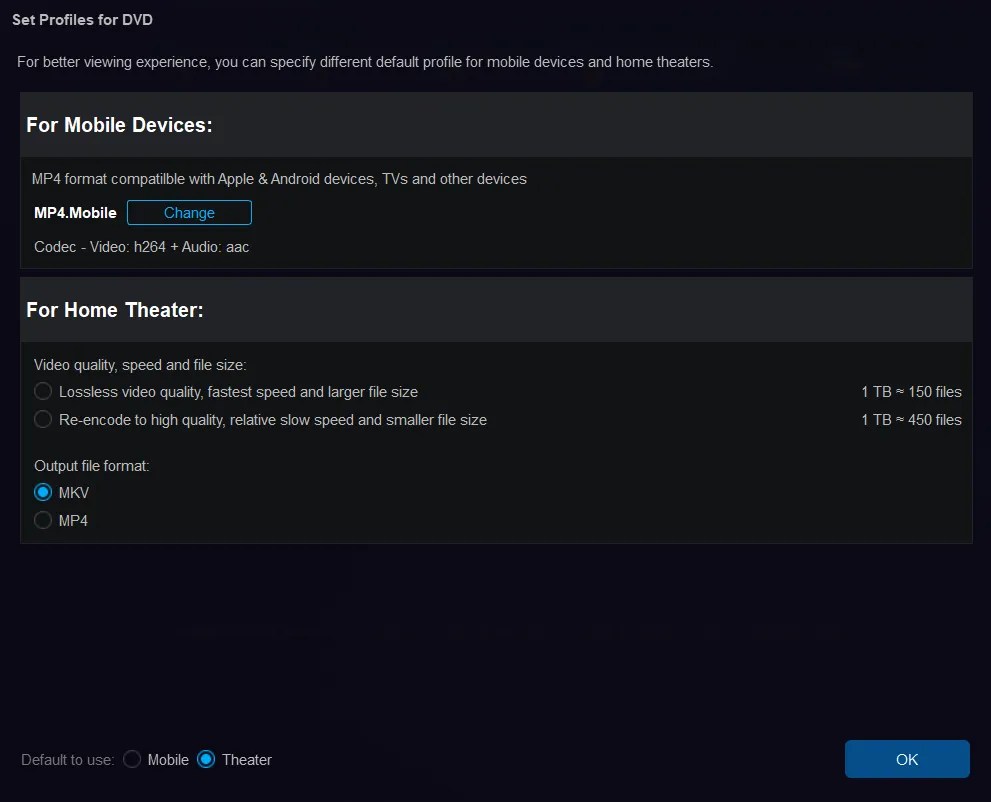Click the 1 TB equals 450 files estimate
991x802 pixels.
(911, 419)
